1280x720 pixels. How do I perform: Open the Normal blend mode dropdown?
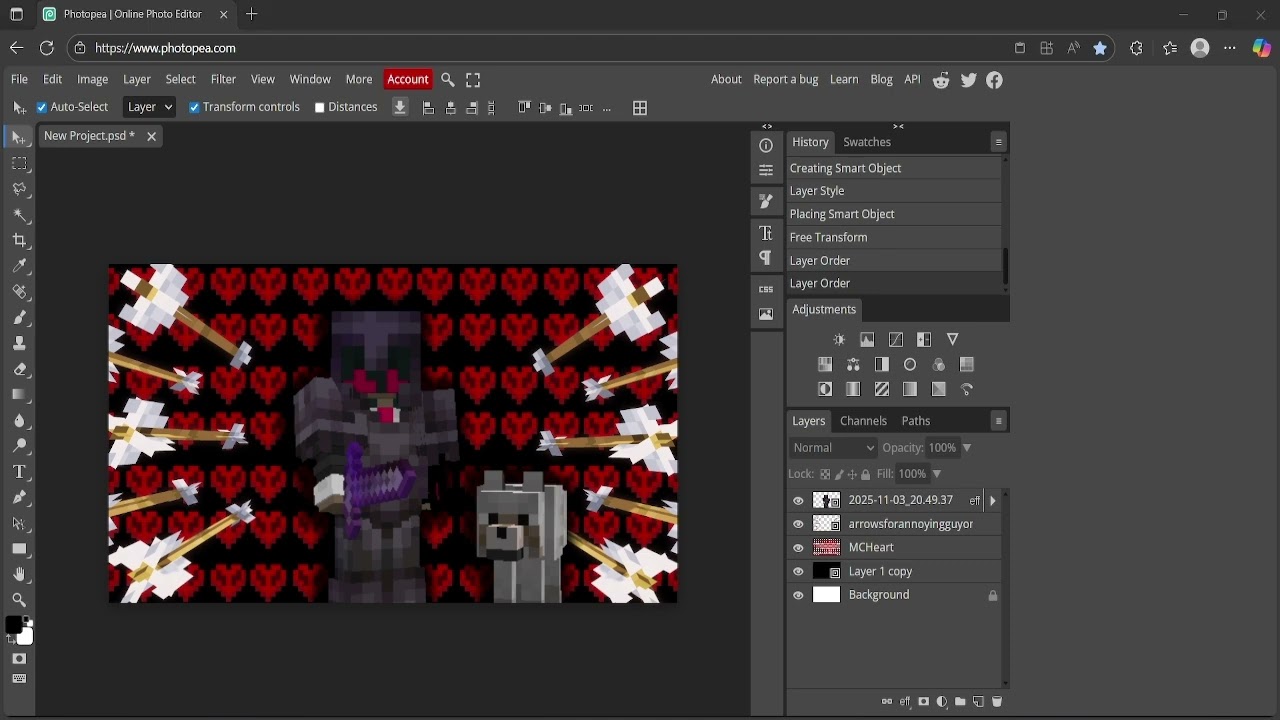click(833, 448)
